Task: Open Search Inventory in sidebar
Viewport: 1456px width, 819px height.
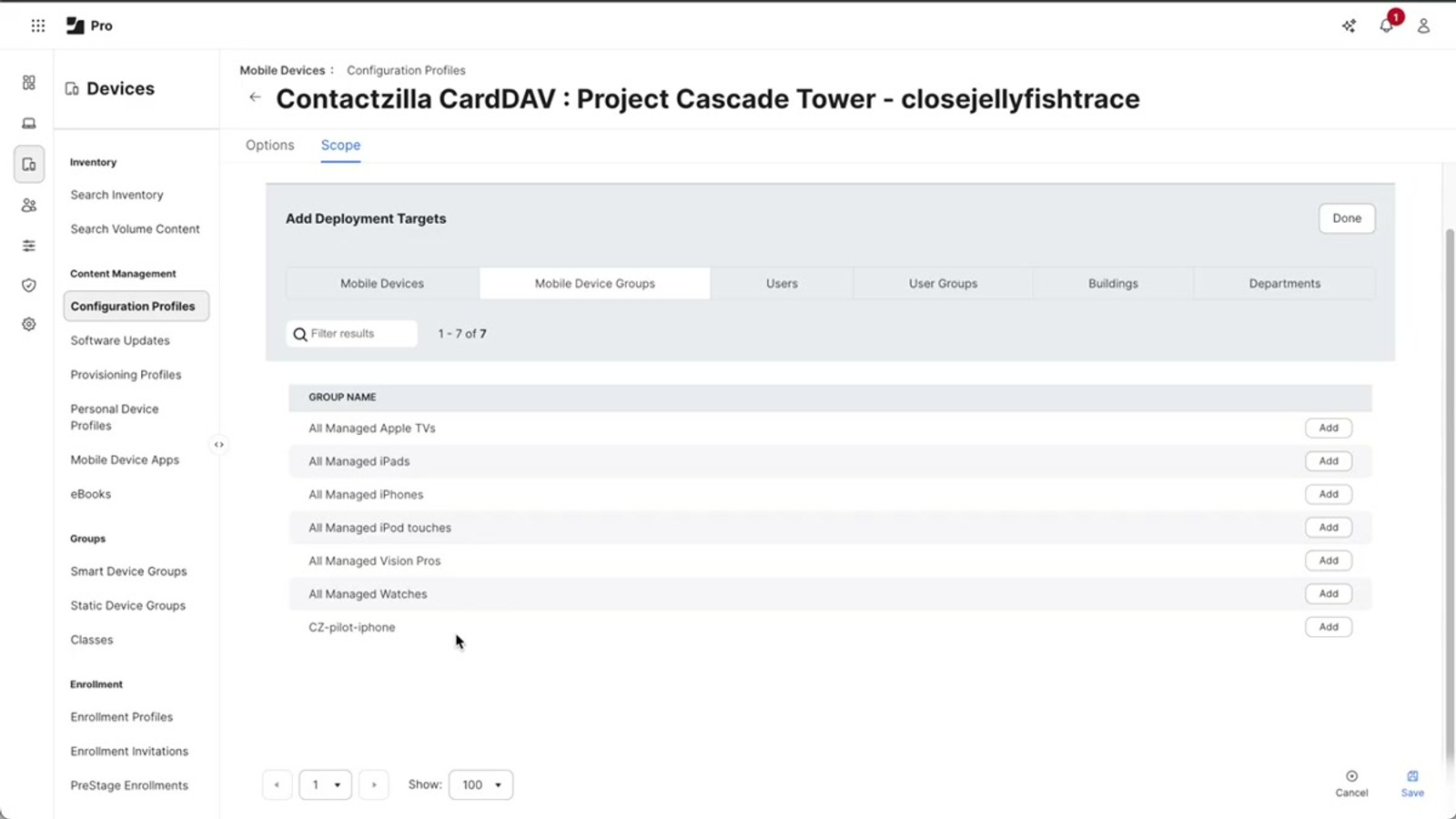Action: [x=117, y=195]
